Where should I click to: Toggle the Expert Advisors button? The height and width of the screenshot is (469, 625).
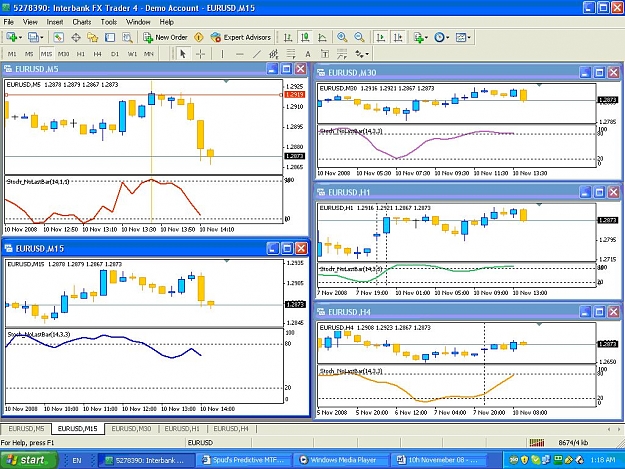point(241,37)
